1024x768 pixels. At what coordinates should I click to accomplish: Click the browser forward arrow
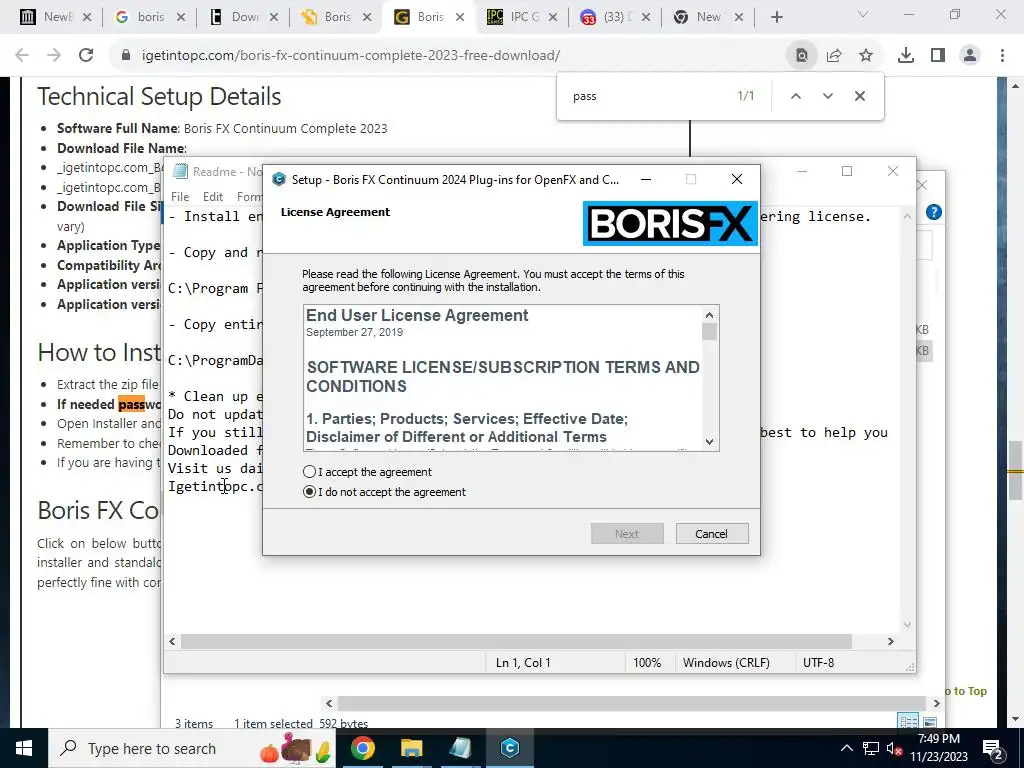pyautogui.click(x=54, y=56)
